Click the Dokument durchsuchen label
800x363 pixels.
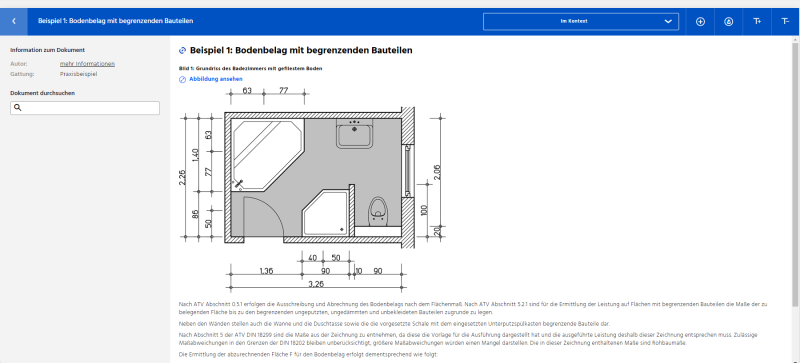click(43, 93)
